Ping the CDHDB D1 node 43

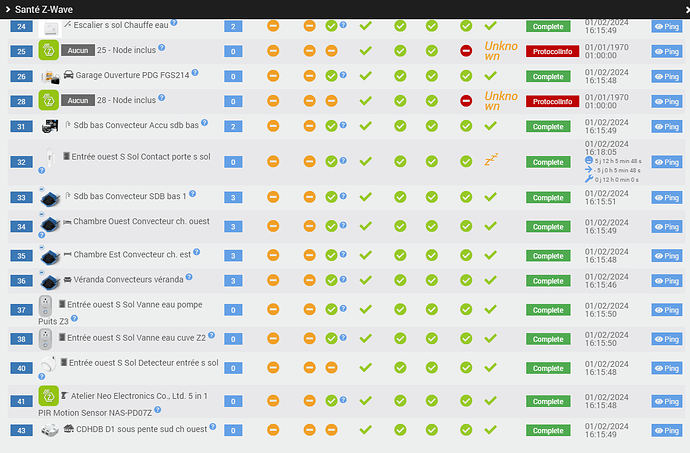pos(667,431)
